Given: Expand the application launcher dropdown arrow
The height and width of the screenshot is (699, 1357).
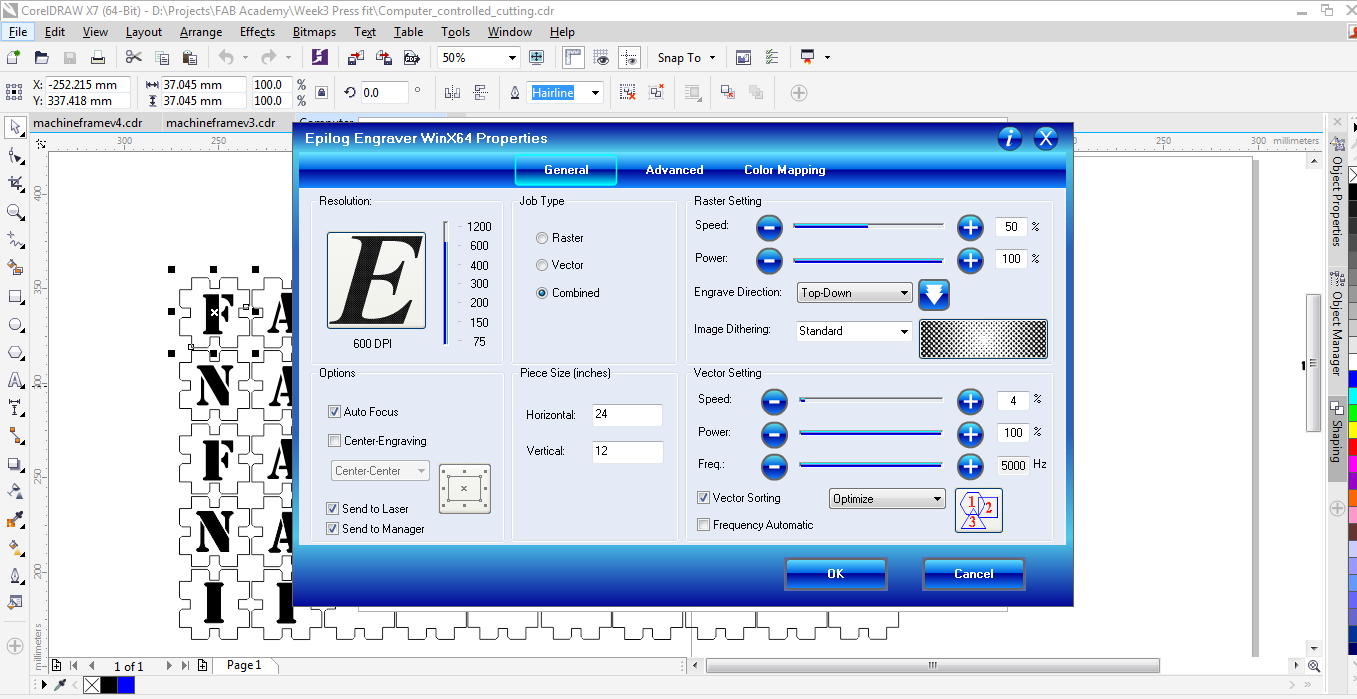Looking at the screenshot, I should (827, 58).
